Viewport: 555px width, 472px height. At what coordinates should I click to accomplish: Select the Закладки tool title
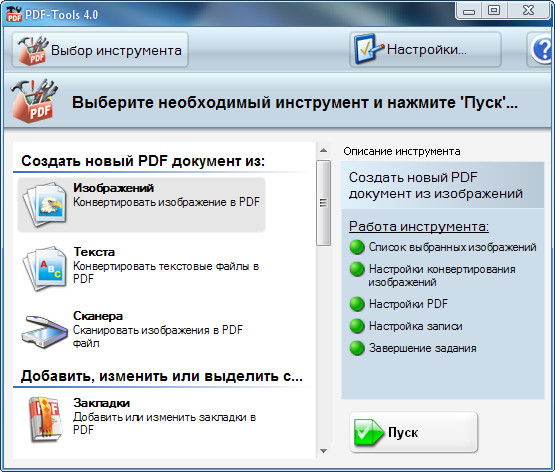[x=101, y=403]
